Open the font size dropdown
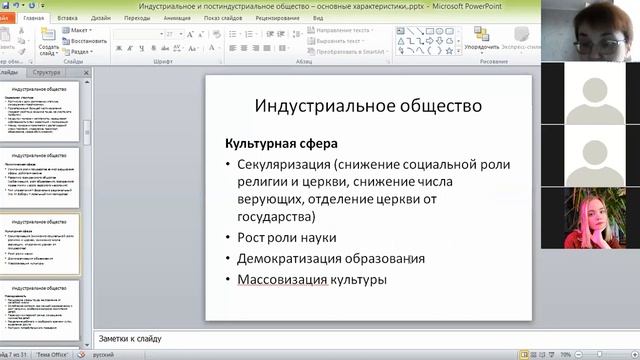Image resolution: width=640 pixels, height=360 pixels. coord(181,34)
